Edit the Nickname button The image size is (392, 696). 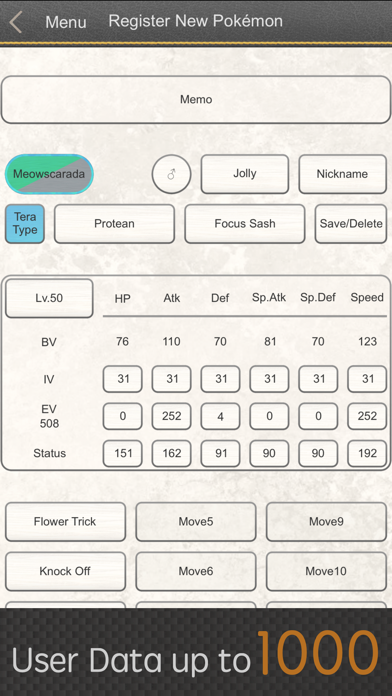point(342,174)
